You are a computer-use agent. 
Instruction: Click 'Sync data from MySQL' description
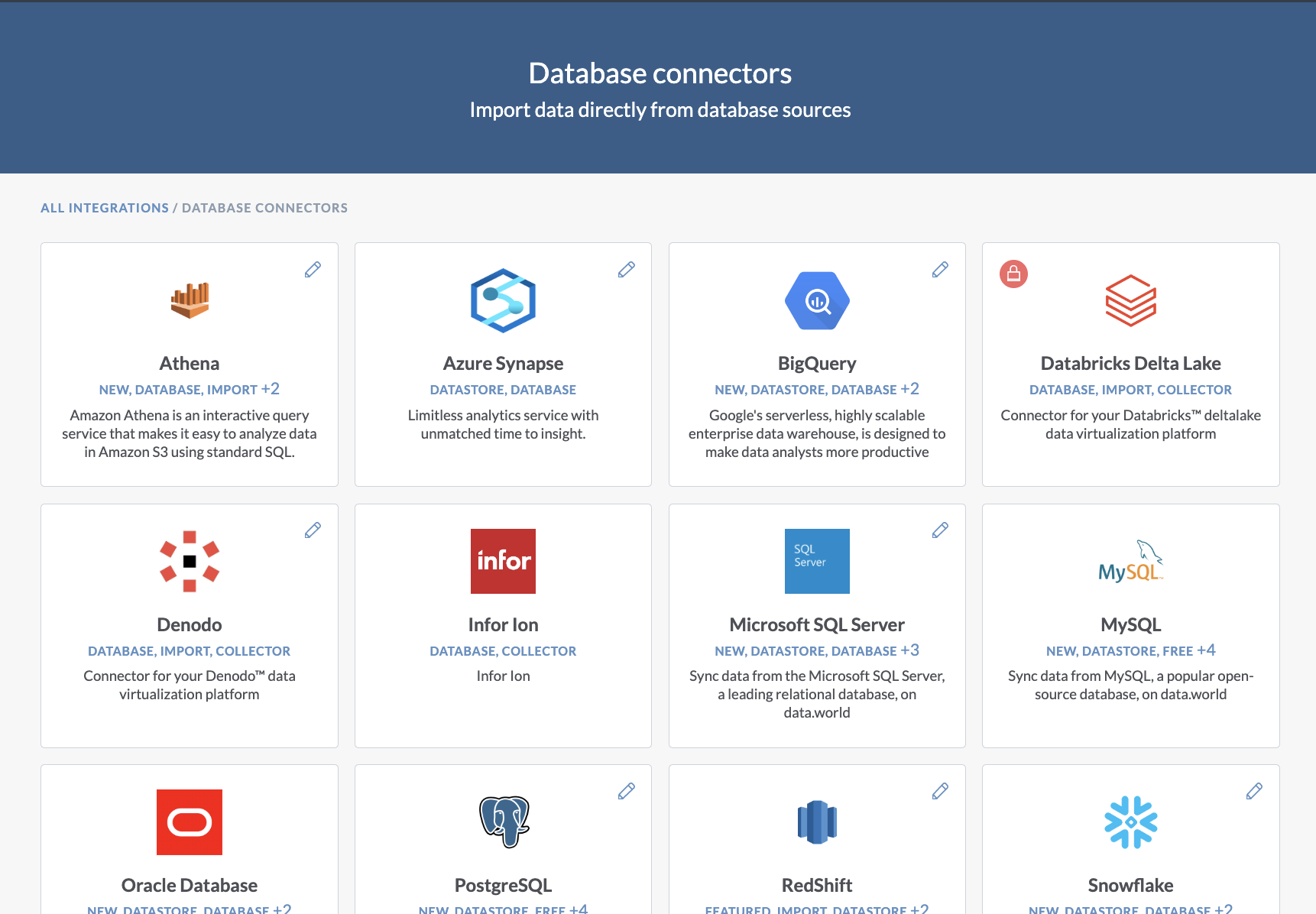tap(1131, 685)
